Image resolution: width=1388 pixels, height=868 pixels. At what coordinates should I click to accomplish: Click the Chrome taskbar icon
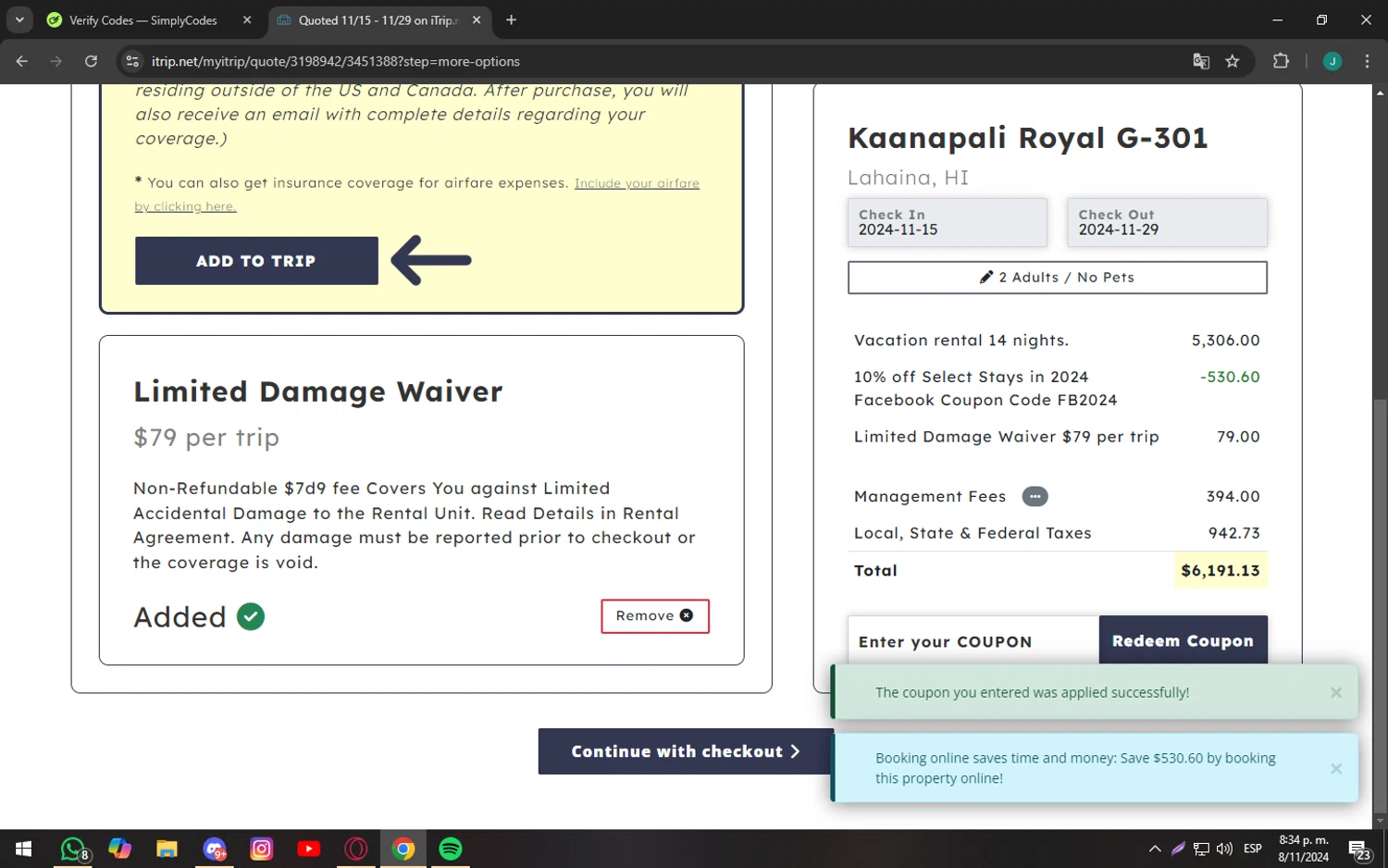pos(403,849)
